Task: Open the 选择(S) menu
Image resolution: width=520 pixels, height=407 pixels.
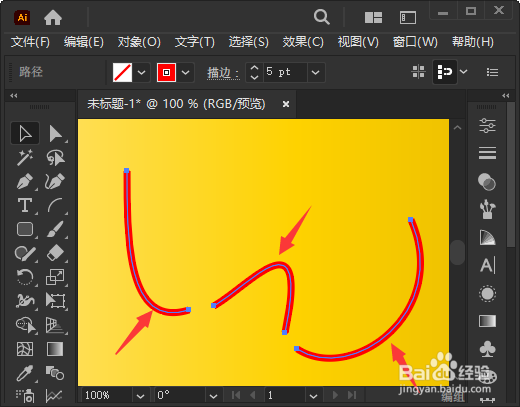Action: pyautogui.click(x=249, y=42)
